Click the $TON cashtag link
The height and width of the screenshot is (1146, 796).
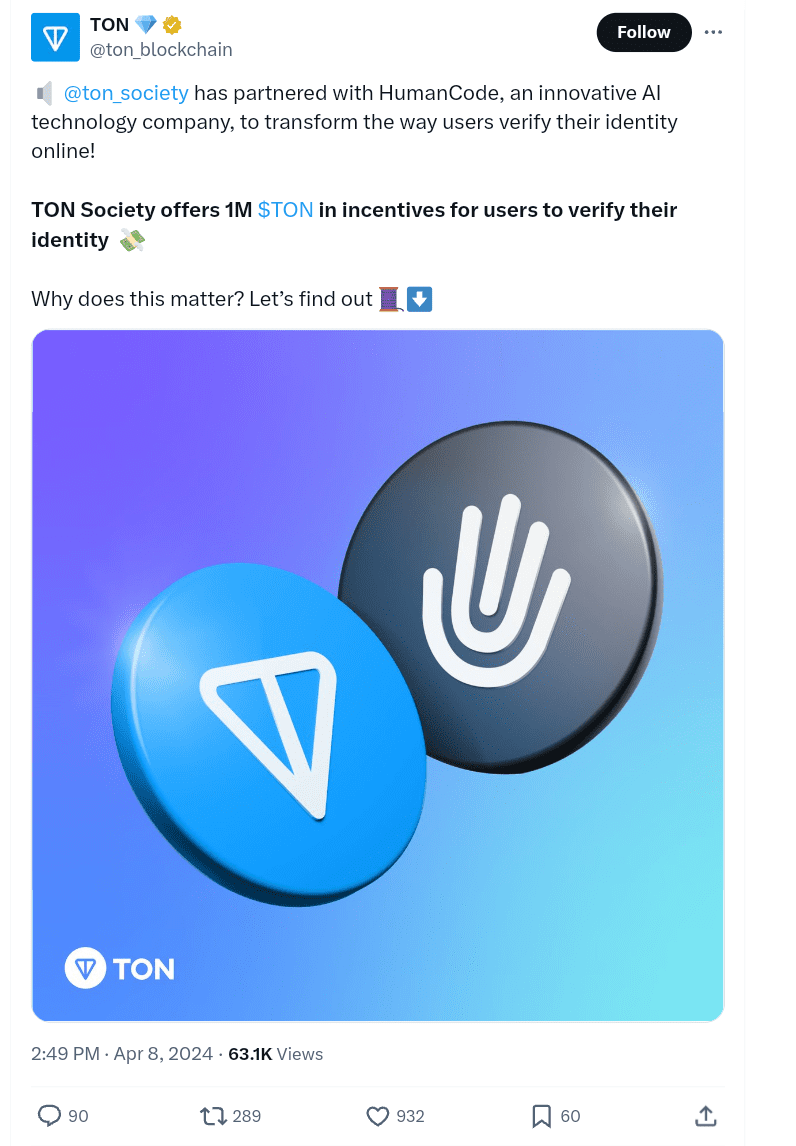click(285, 210)
